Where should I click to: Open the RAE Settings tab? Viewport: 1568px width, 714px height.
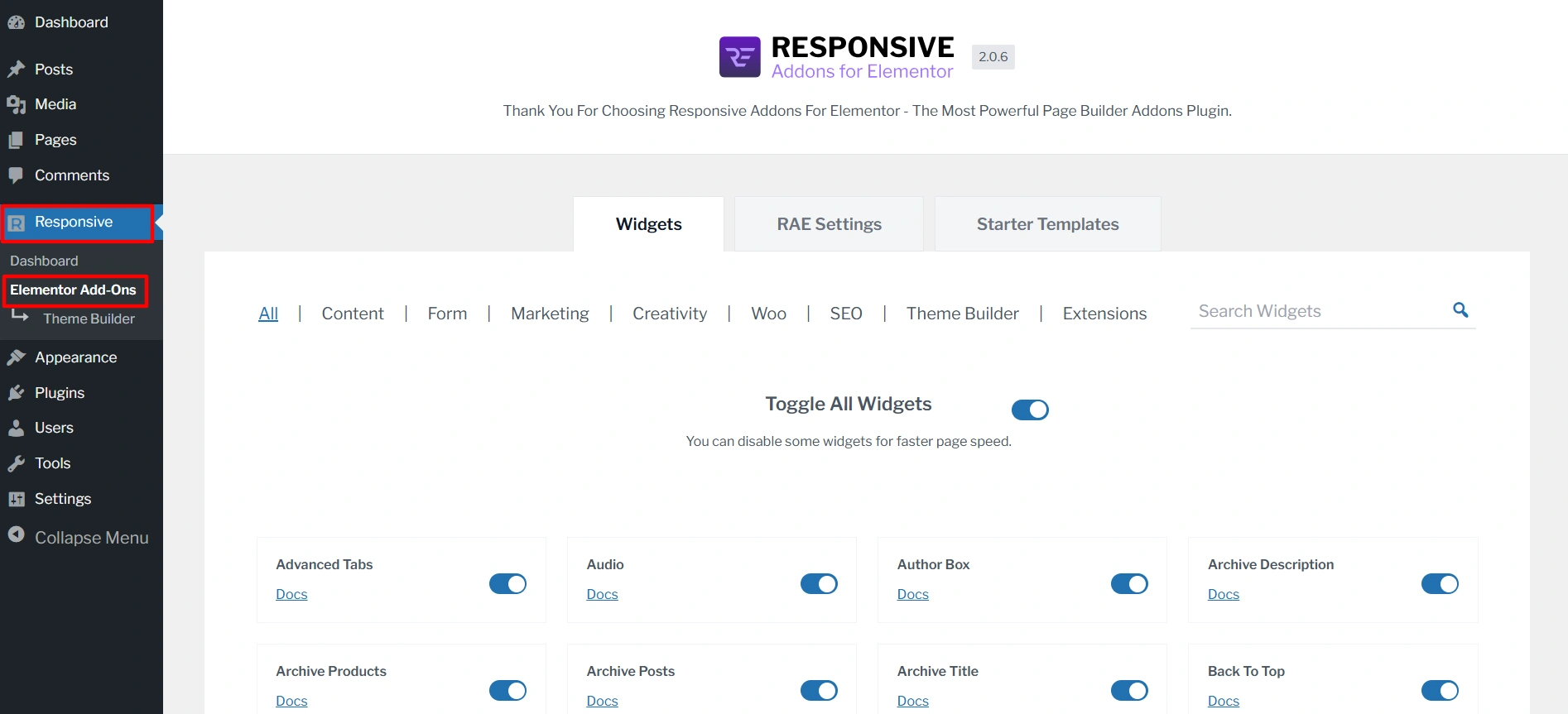829,224
